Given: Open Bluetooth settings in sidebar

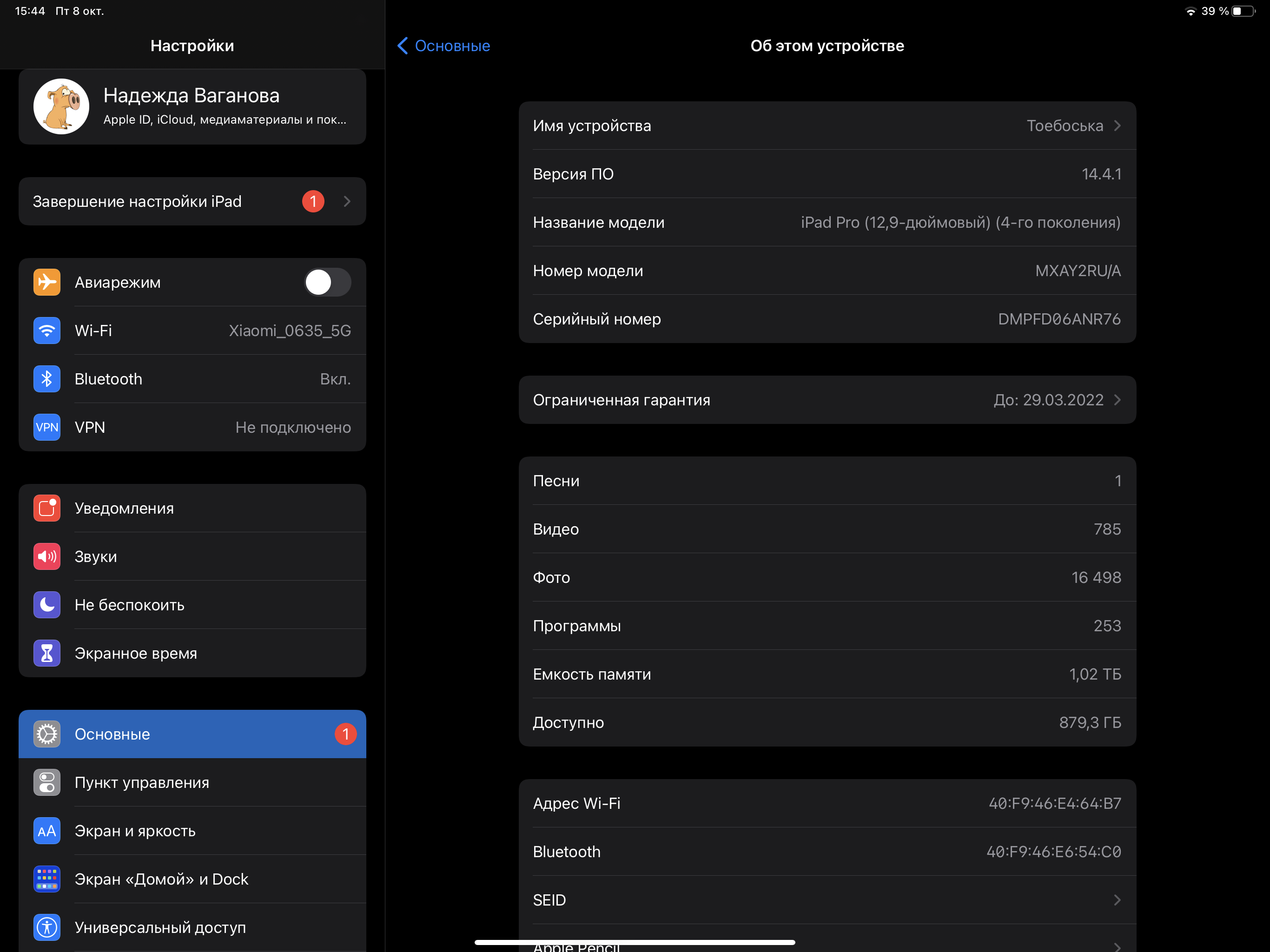Looking at the screenshot, I should (x=192, y=379).
